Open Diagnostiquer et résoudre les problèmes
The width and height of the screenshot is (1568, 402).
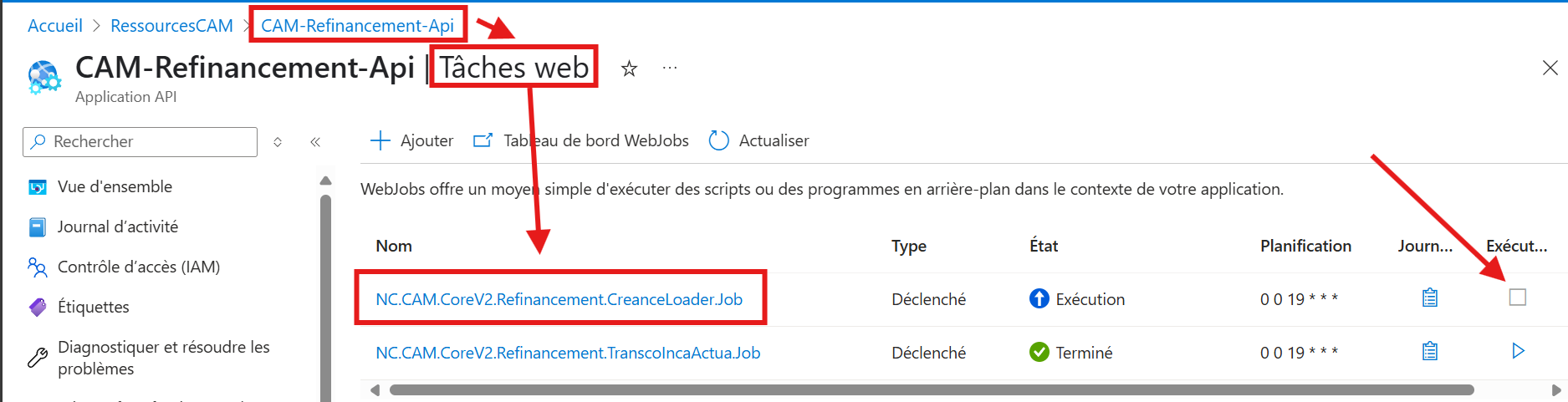(x=163, y=358)
